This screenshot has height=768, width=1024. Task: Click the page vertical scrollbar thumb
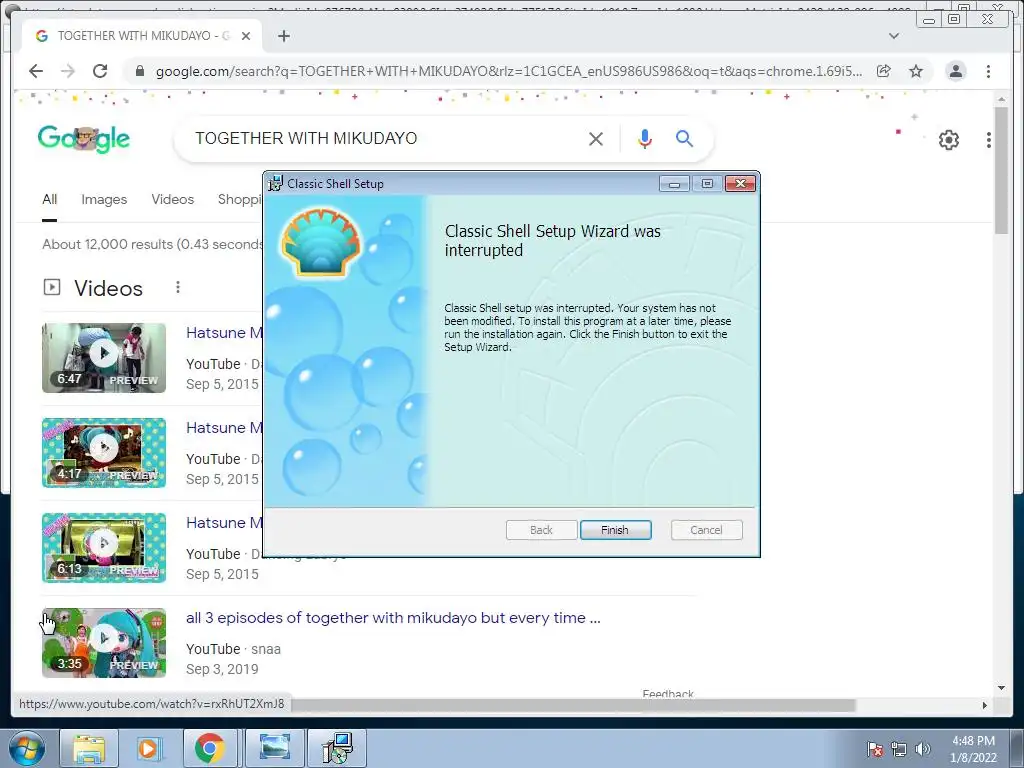point(1001,170)
